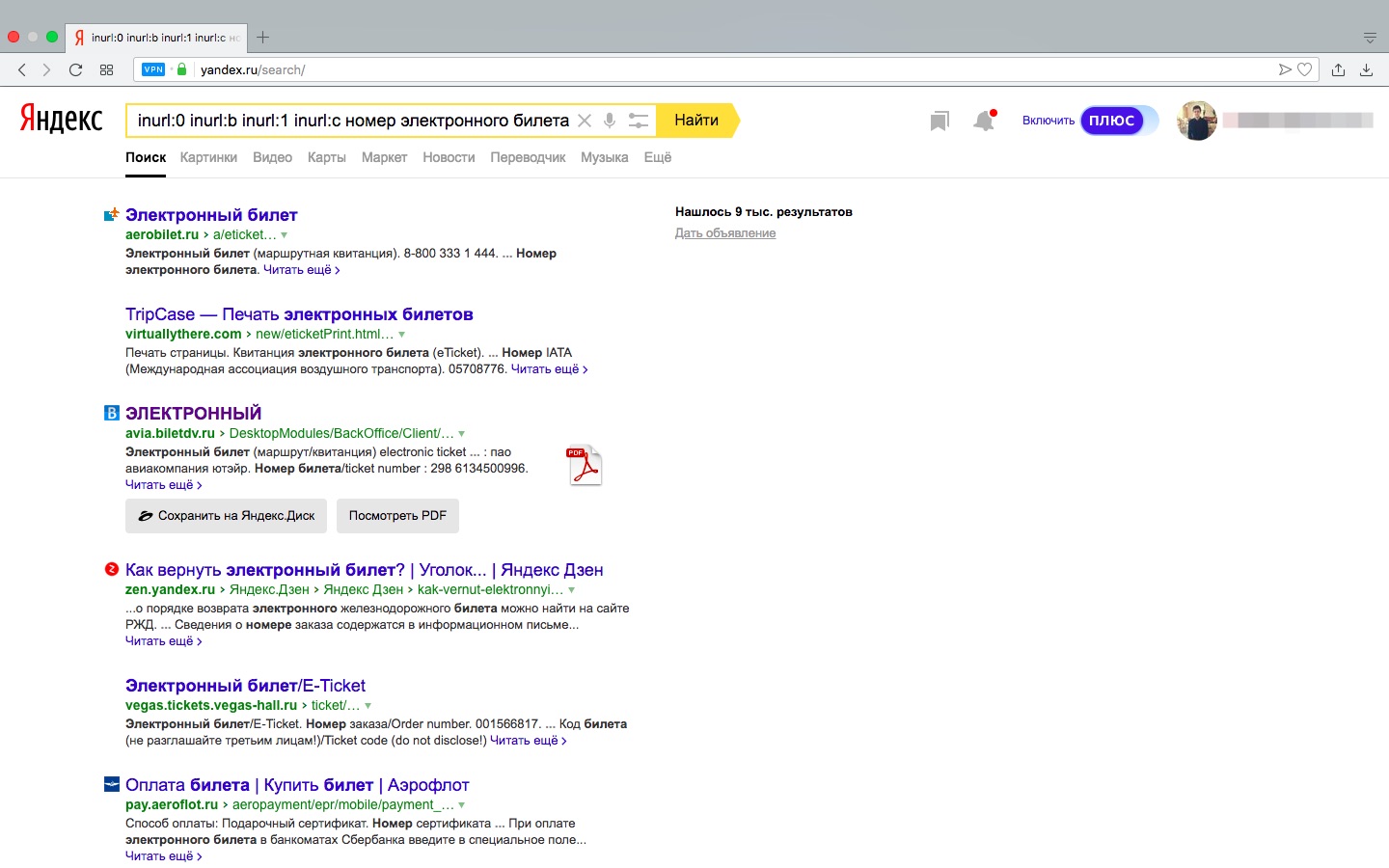Select the Yandex search results tab
The height and width of the screenshot is (868, 1389).
pyautogui.click(x=156, y=38)
